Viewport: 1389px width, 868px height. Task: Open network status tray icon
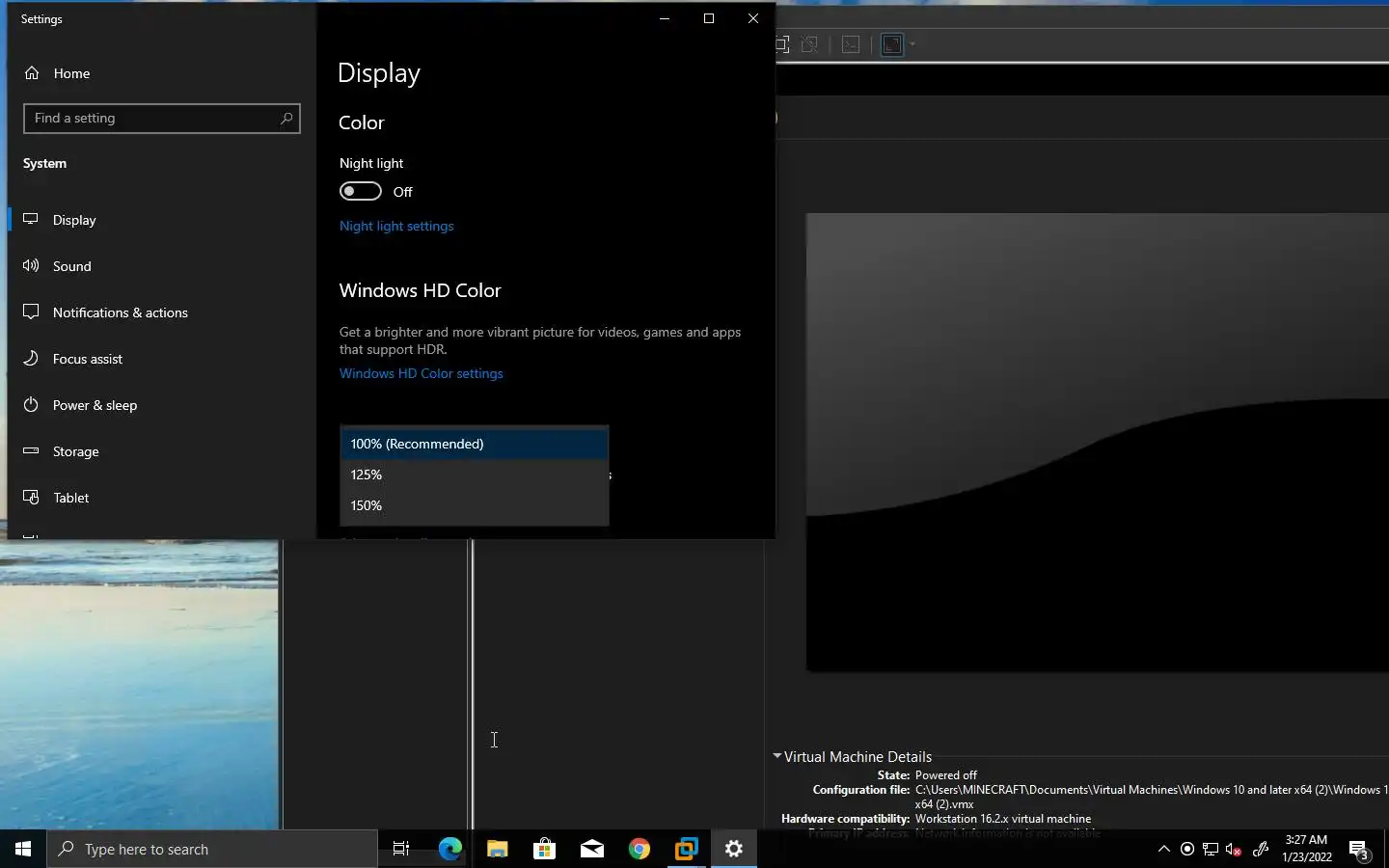point(1211,849)
